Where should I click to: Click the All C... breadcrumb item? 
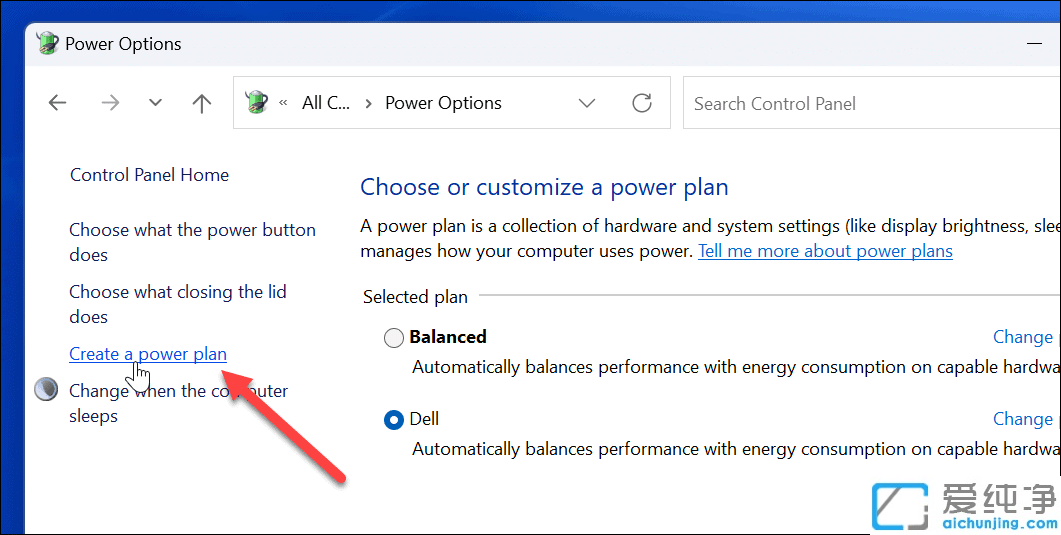(326, 103)
